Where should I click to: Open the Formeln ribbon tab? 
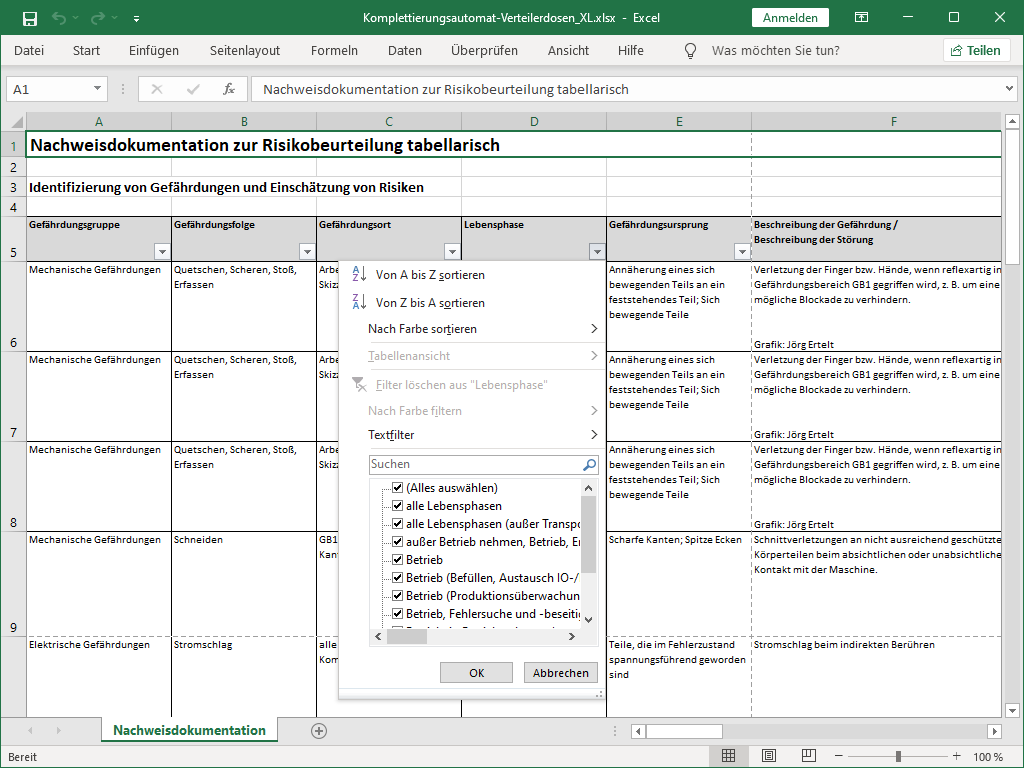pyautogui.click(x=334, y=51)
